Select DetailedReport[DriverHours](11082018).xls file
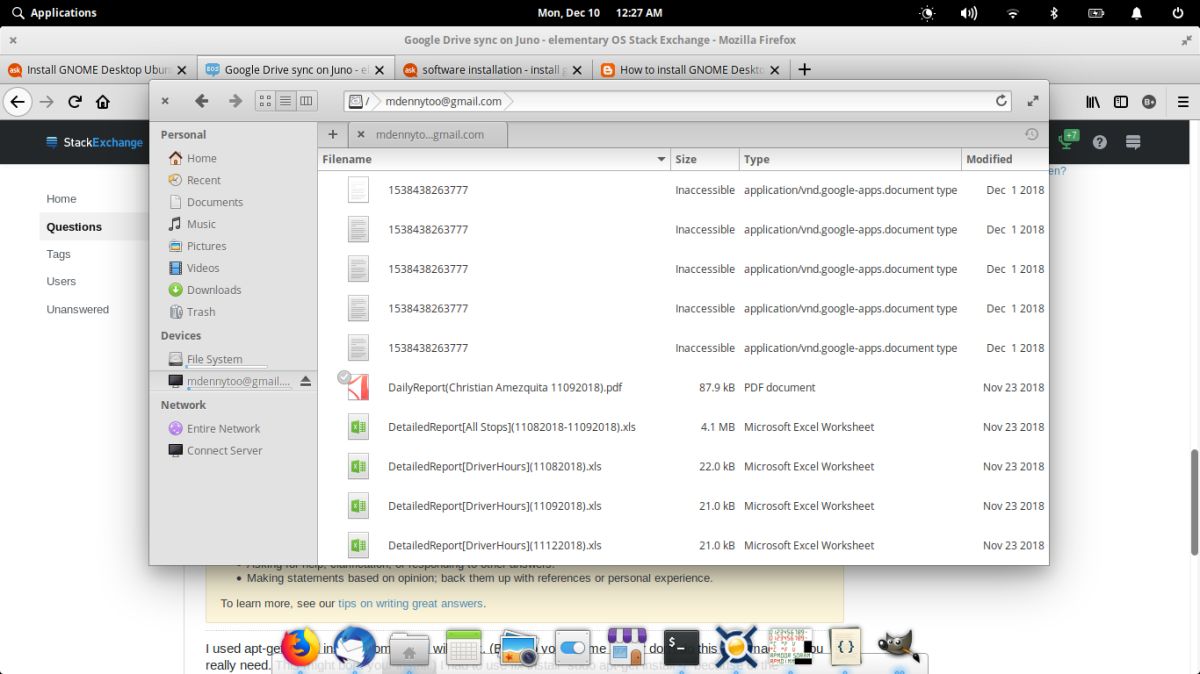 [x=683, y=466]
